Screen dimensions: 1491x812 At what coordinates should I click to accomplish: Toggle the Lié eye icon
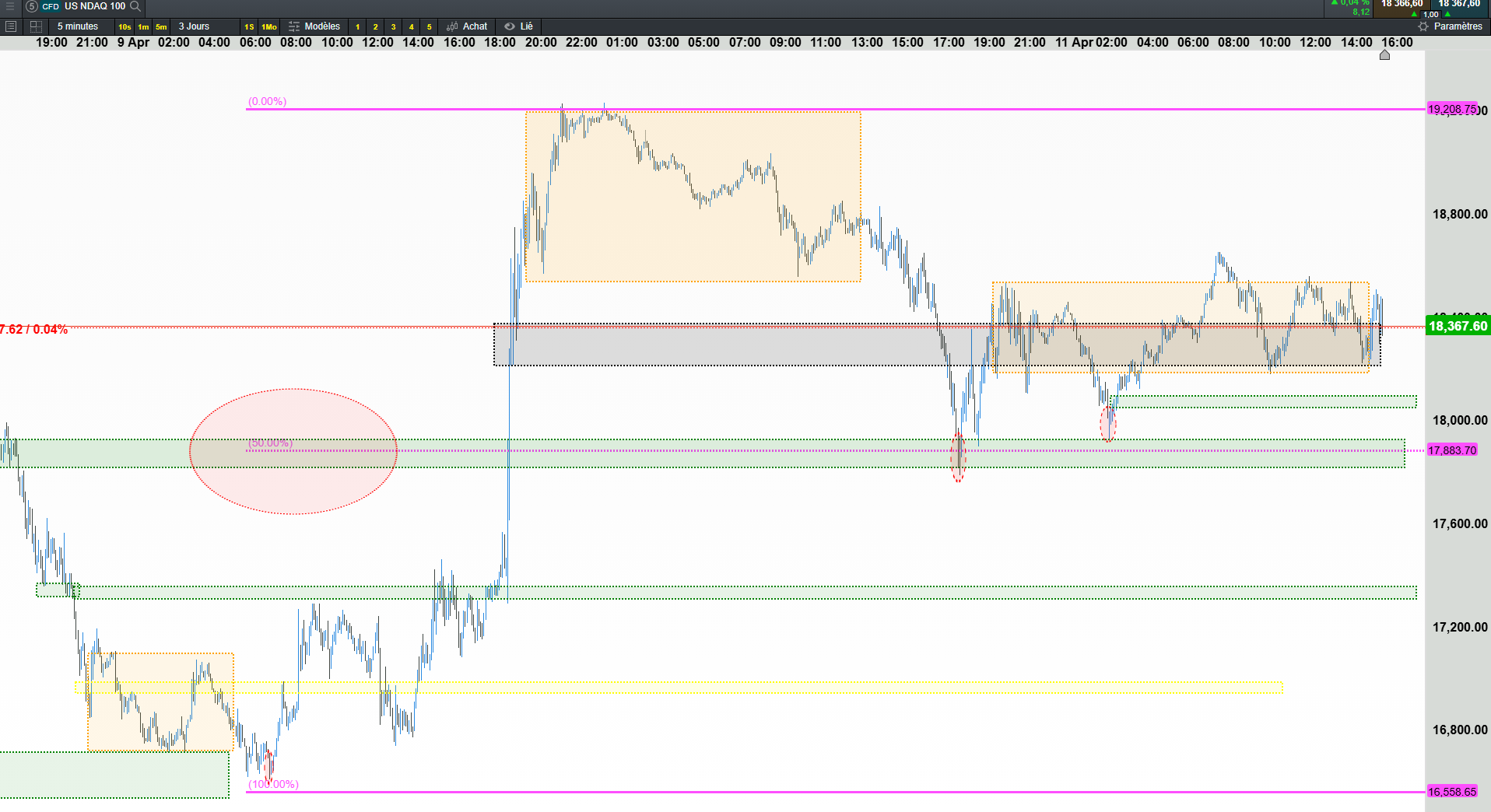click(510, 26)
